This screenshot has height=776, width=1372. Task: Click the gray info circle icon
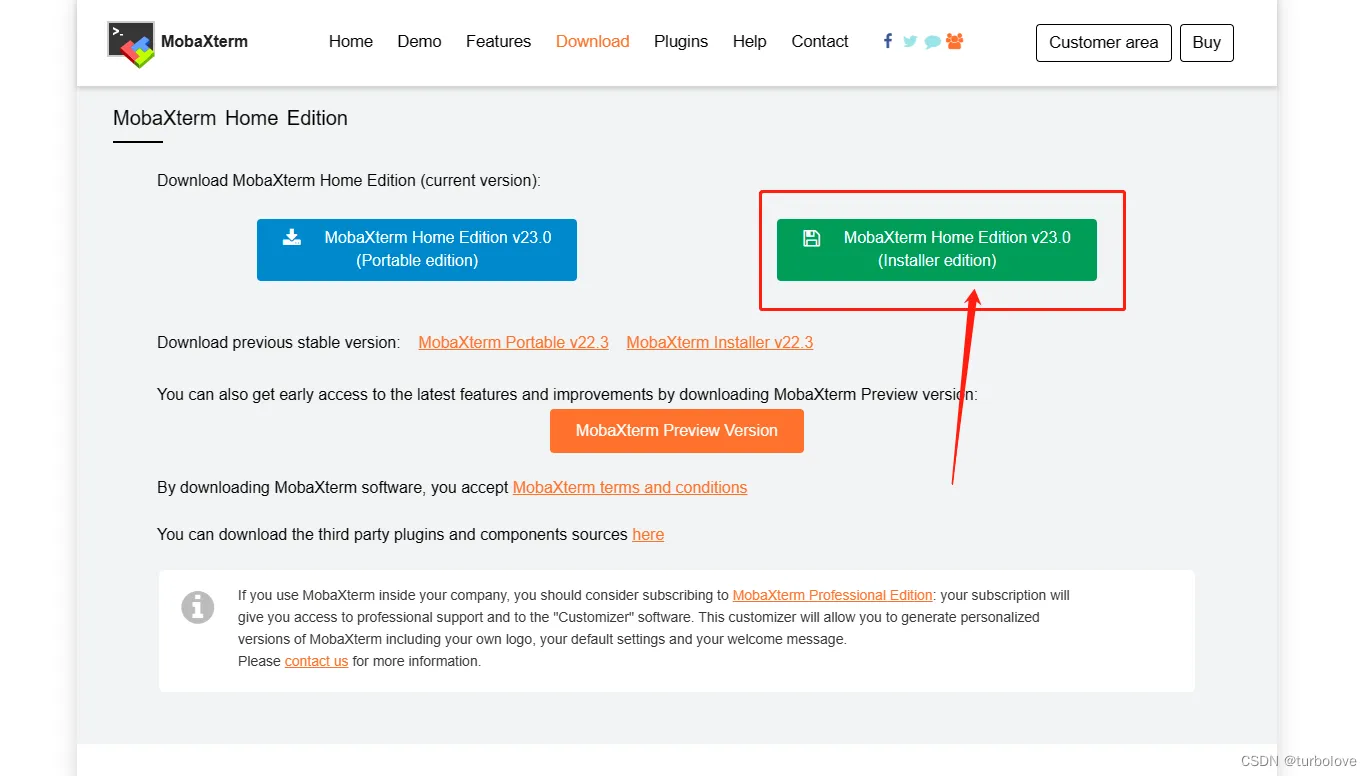point(198,606)
